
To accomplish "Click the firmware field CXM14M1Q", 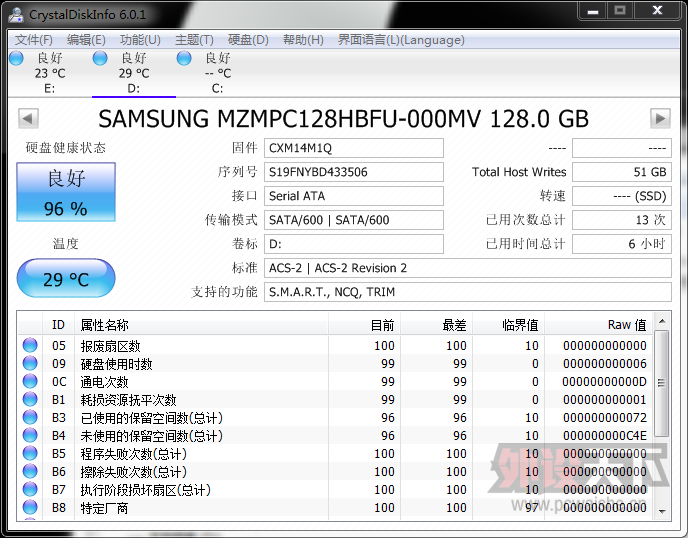I will (x=354, y=148).
